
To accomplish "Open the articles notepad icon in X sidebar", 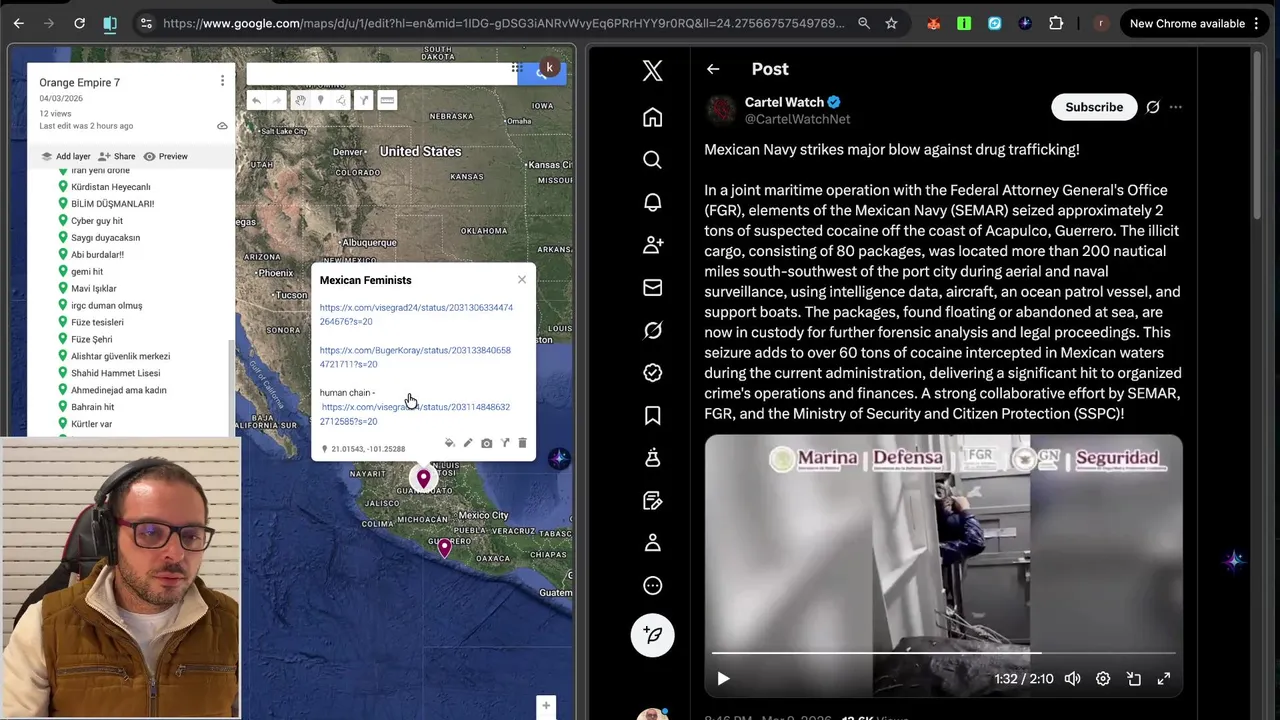I will 652,500.
